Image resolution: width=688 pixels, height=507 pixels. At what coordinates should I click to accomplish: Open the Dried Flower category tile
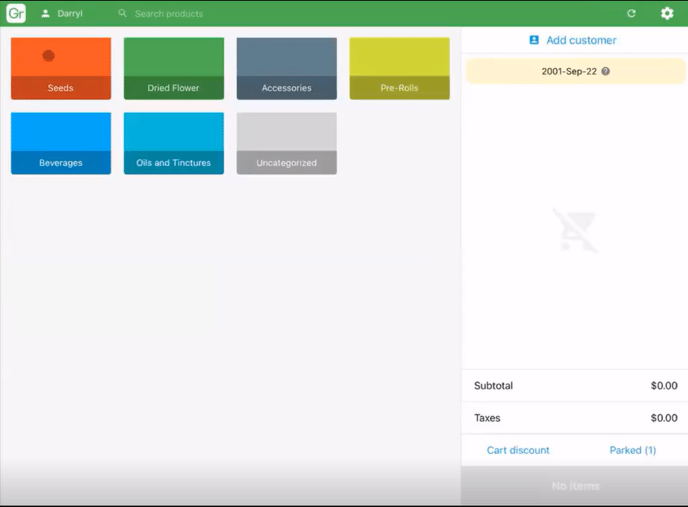pos(174,68)
